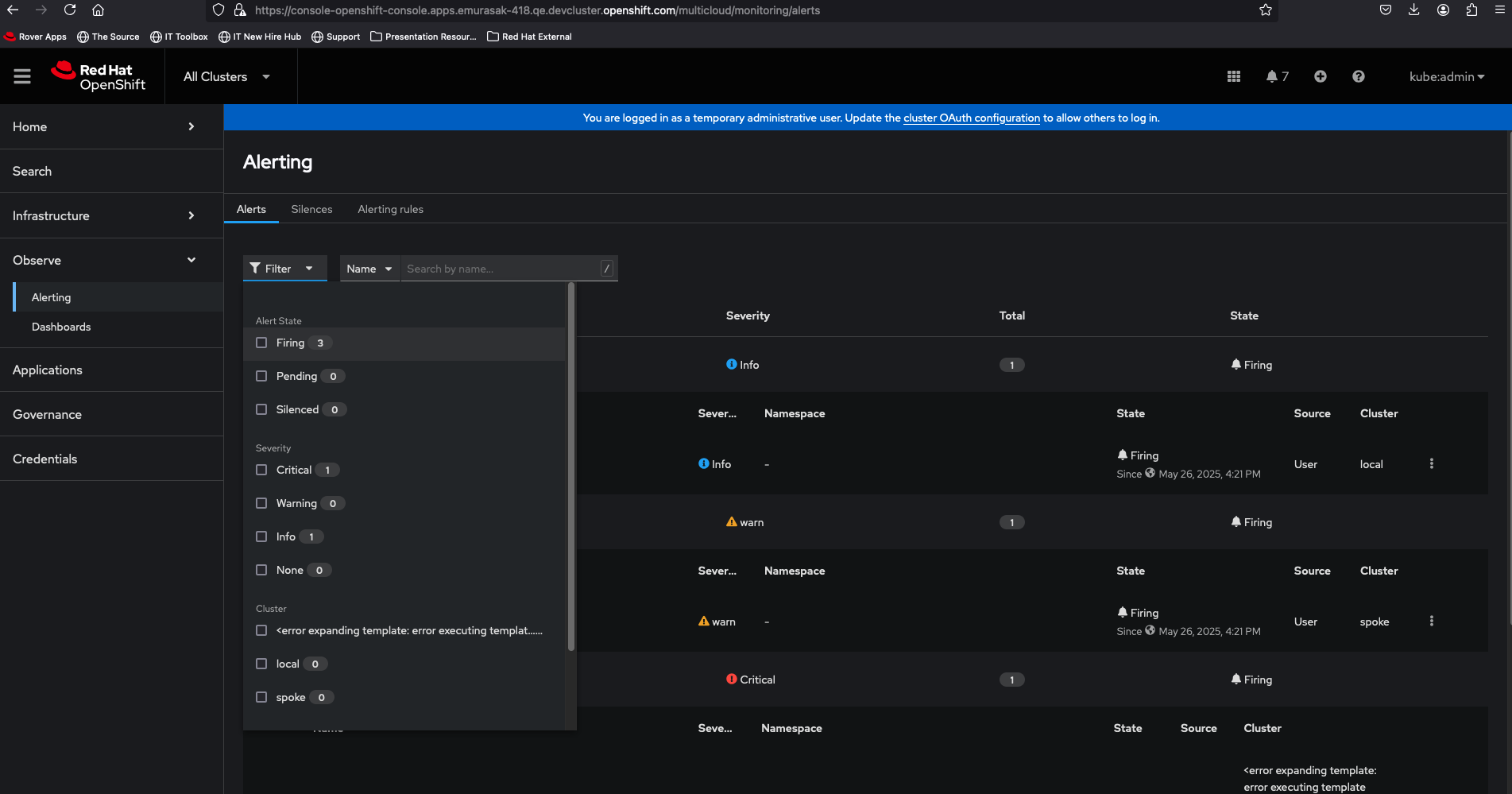The width and height of the screenshot is (1512, 794).
Task: Collapse the Filter dropdown
Action: [285, 269]
